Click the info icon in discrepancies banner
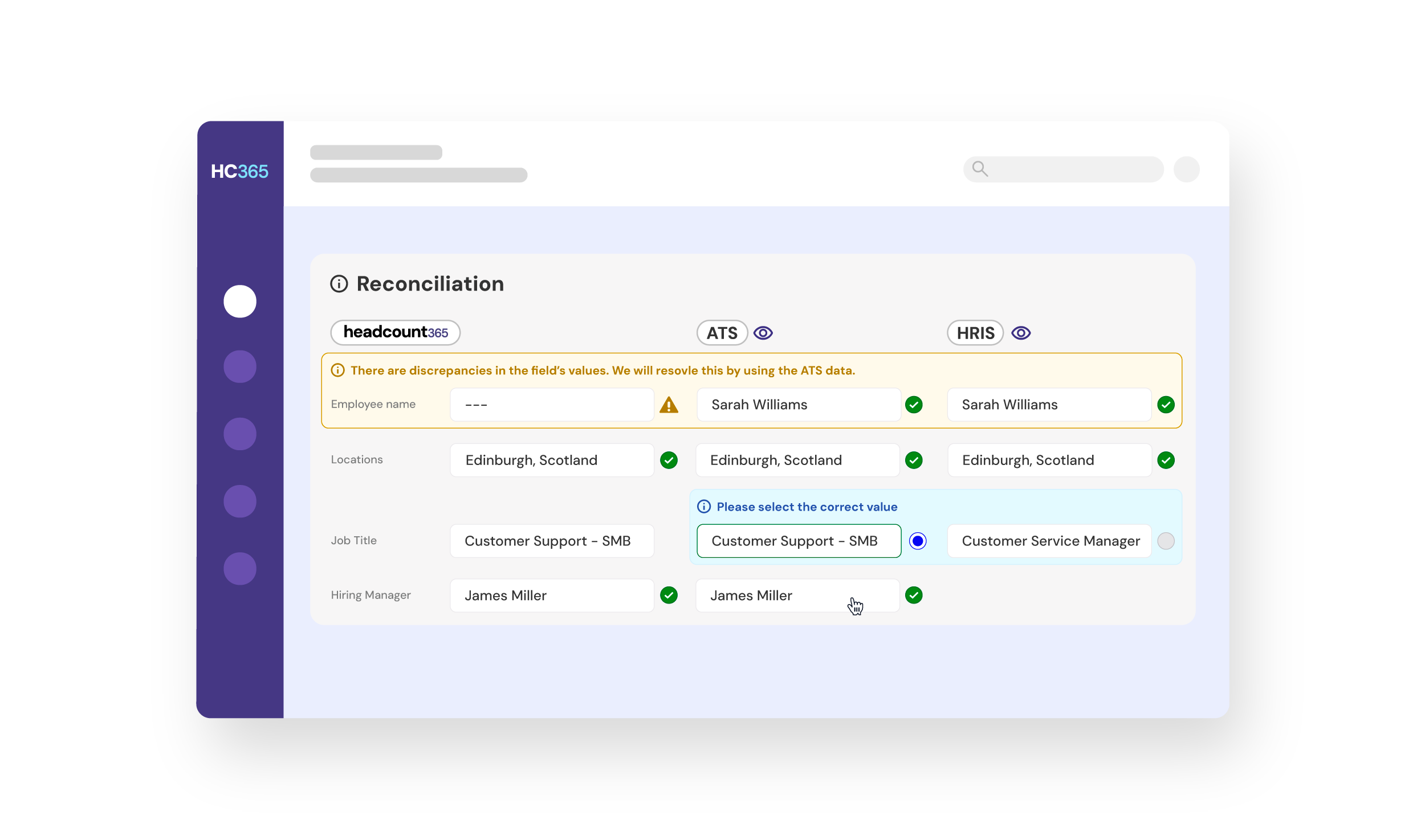The image size is (1425, 840). (x=337, y=370)
